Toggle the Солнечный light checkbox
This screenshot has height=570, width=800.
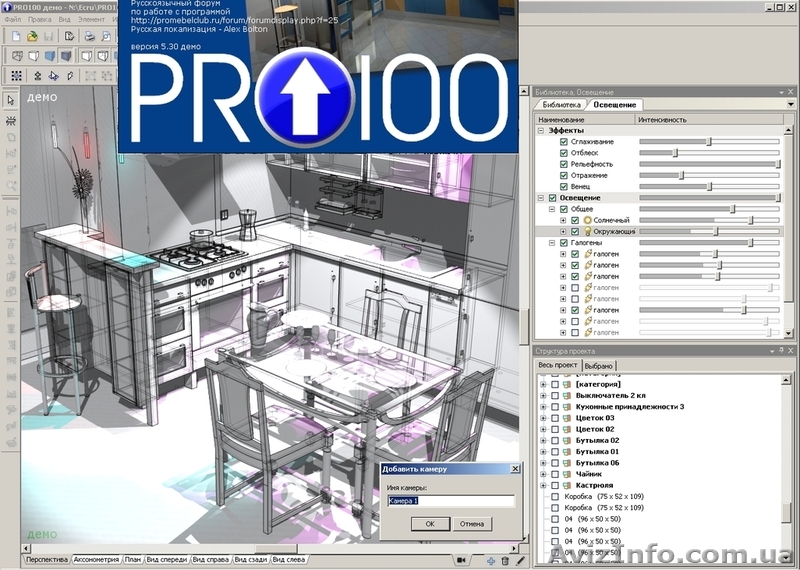(x=575, y=219)
